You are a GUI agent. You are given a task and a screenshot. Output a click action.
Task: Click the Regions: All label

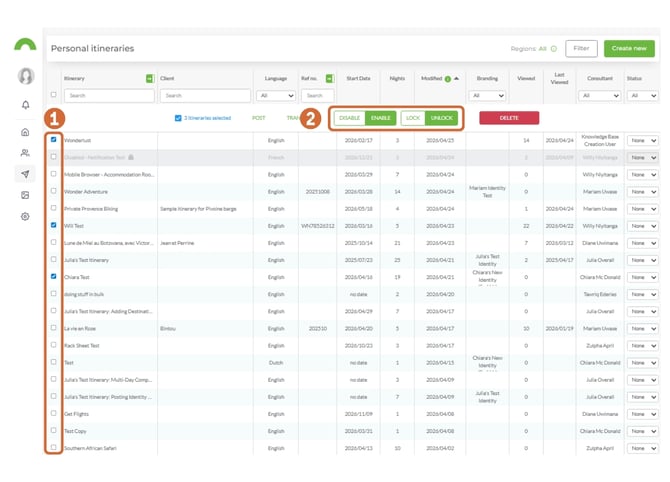(x=529, y=49)
